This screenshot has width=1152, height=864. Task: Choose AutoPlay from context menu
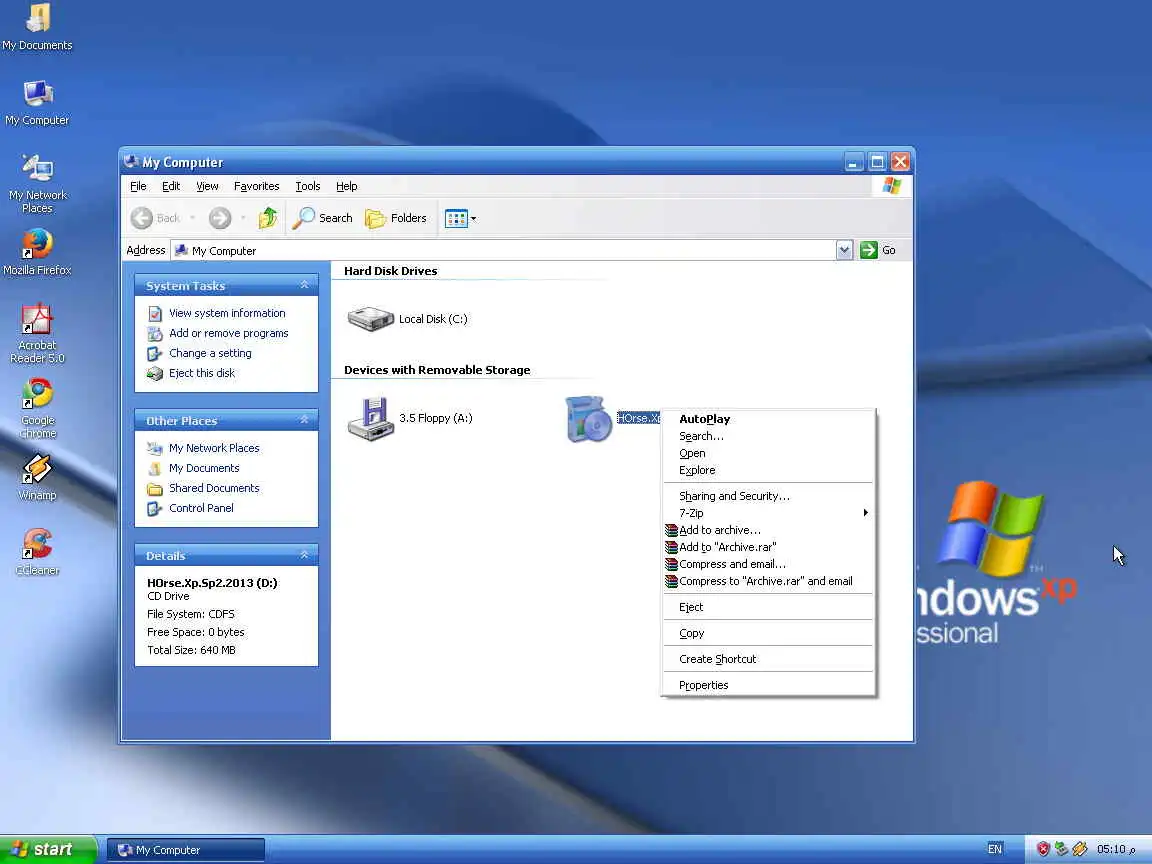tap(768, 419)
